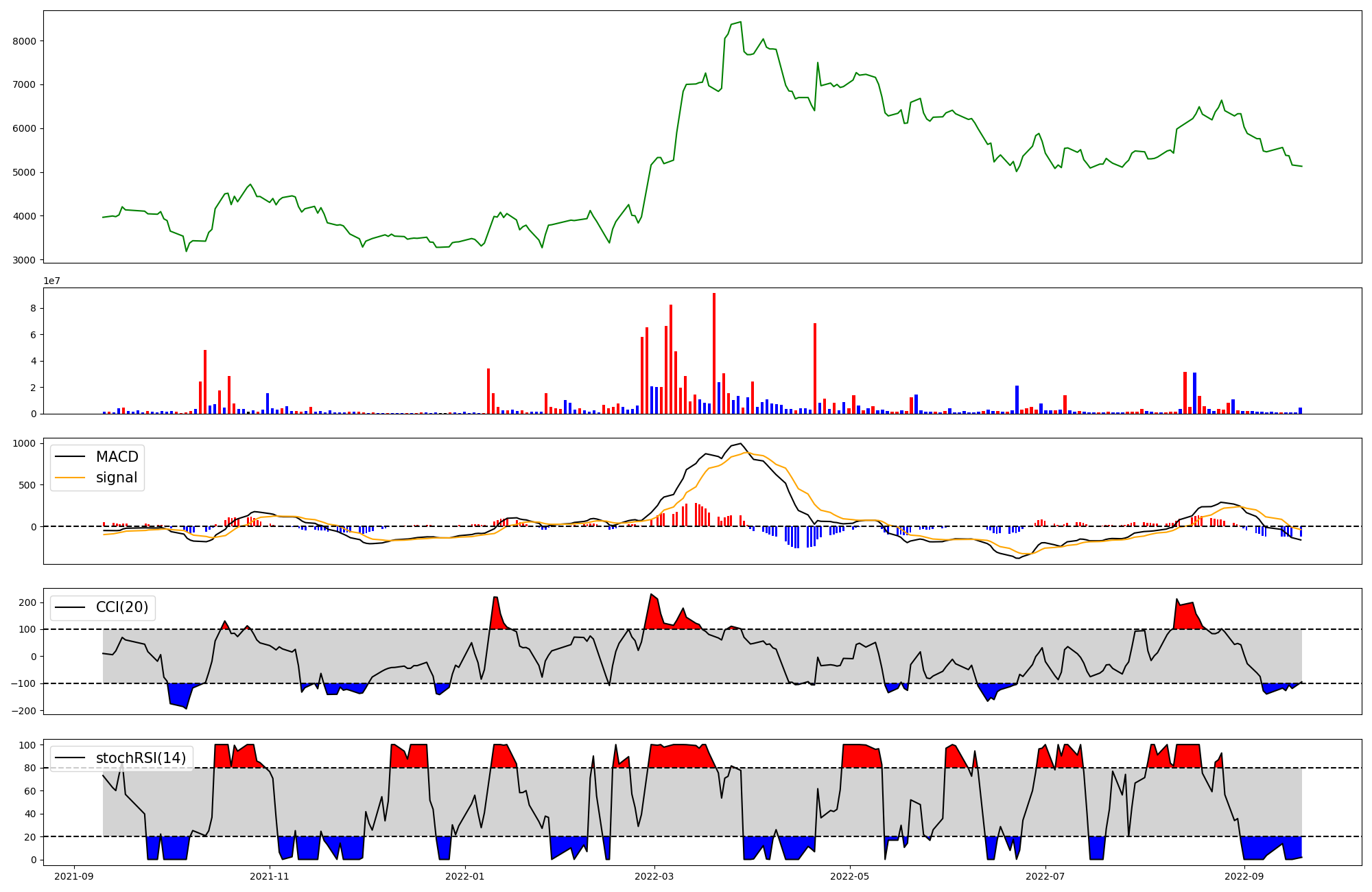Click the 2022-09 x-axis date label
This screenshot has height=892, width=1372.
[1244, 876]
